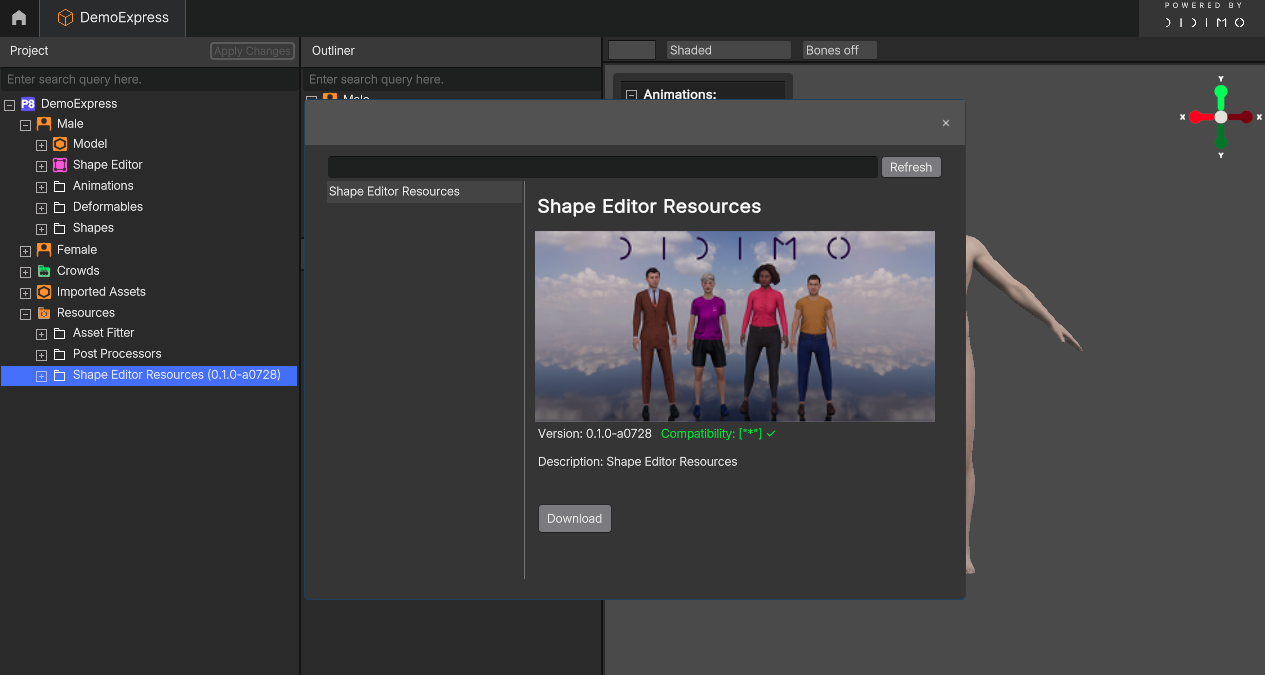Click the DemoExpress cube icon in the tab
Viewport: 1265px width, 675px height.
click(65, 17)
